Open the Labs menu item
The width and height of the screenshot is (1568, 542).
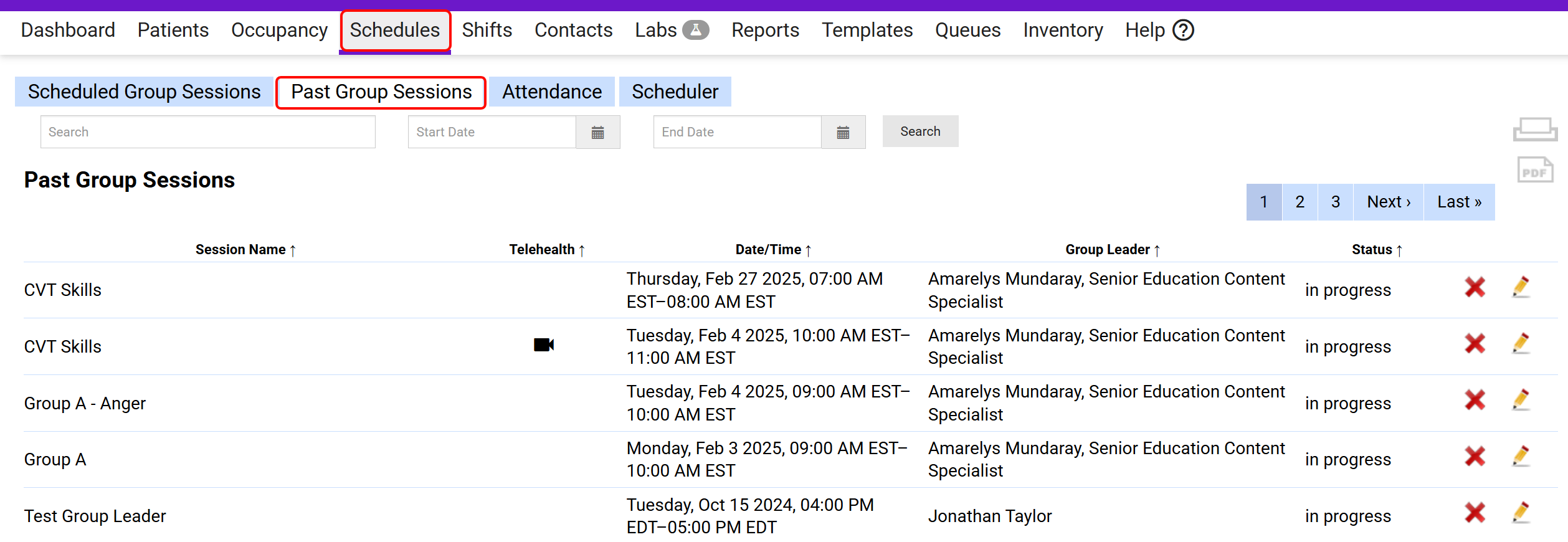(x=671, y=30)
